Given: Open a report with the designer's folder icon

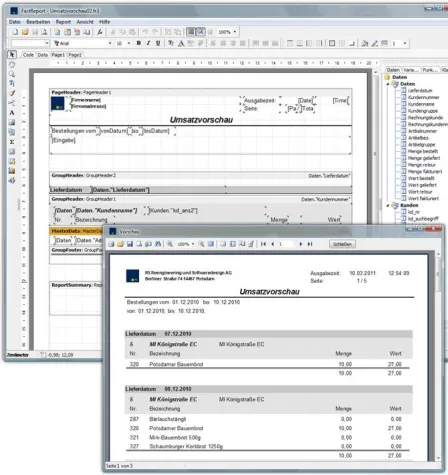Looking at the screenshot, I should click(x=25, y=32).
